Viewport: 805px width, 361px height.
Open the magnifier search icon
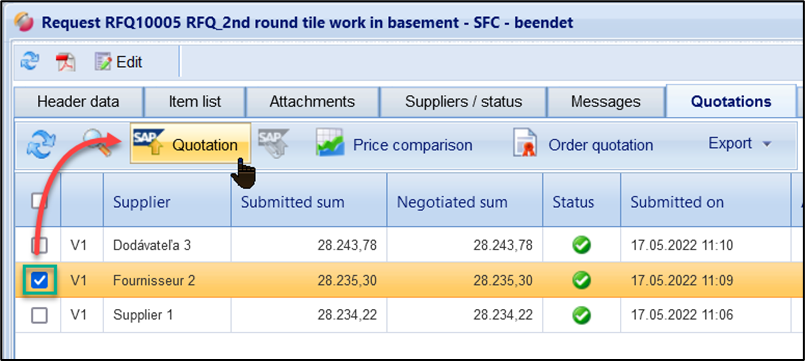click(97, 142)
